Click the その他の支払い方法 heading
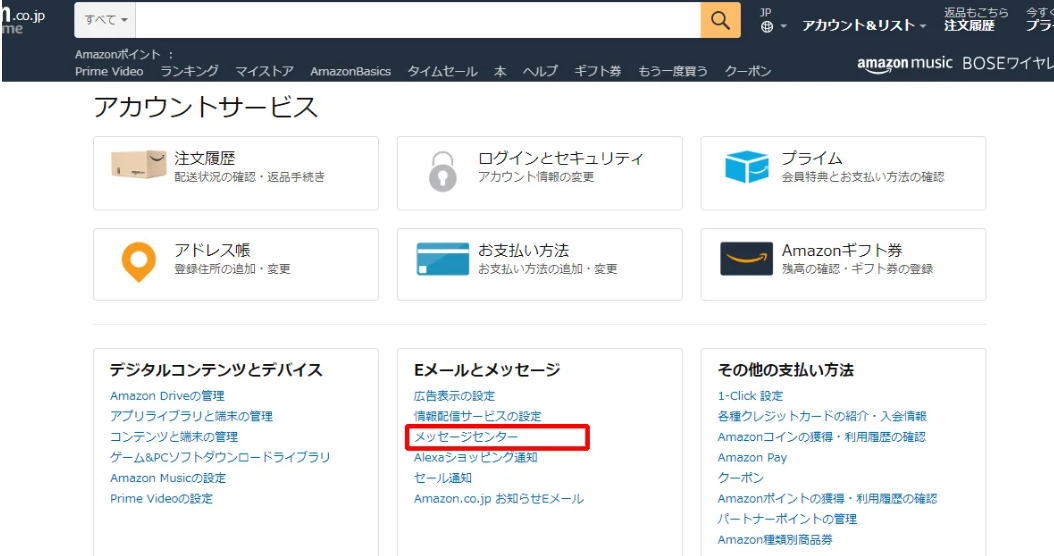 click(786, 370)
